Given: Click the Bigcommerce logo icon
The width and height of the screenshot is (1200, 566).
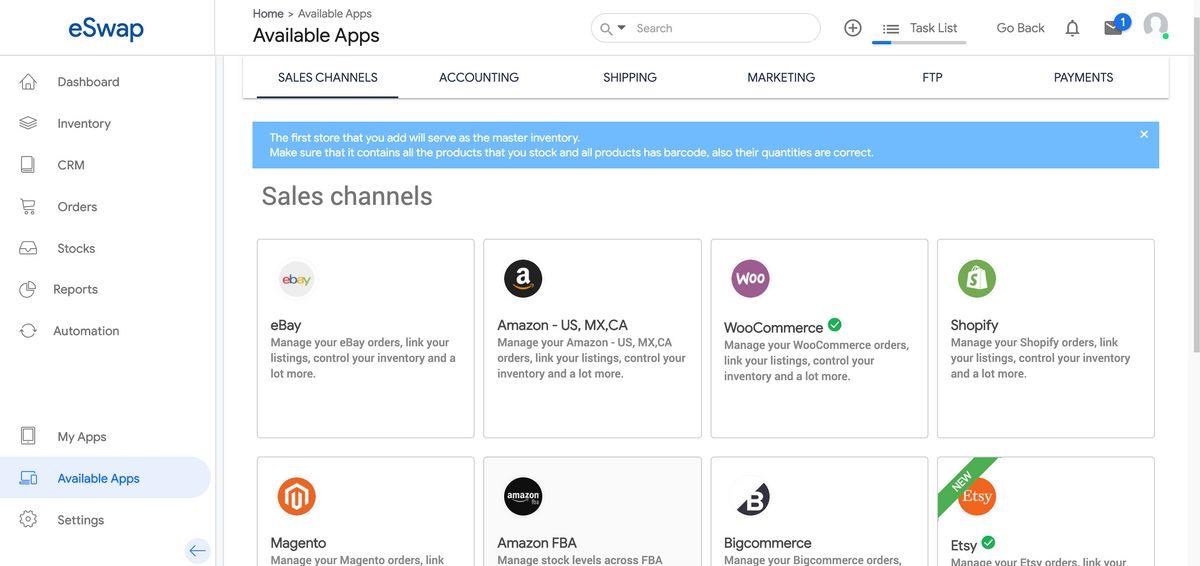Looking at the screenshot, I should pos(752,497).
